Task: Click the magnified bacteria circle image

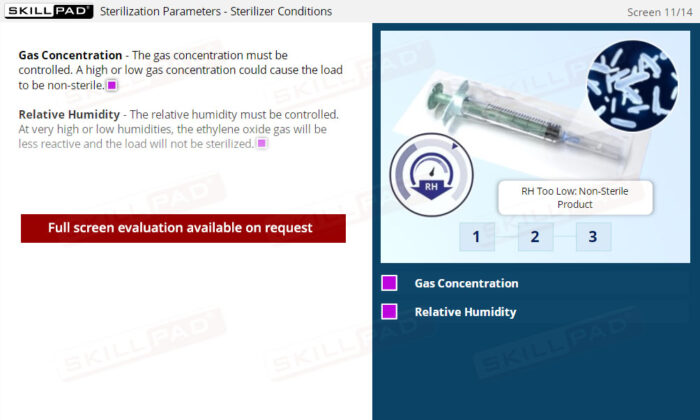Action: [632, 86]
